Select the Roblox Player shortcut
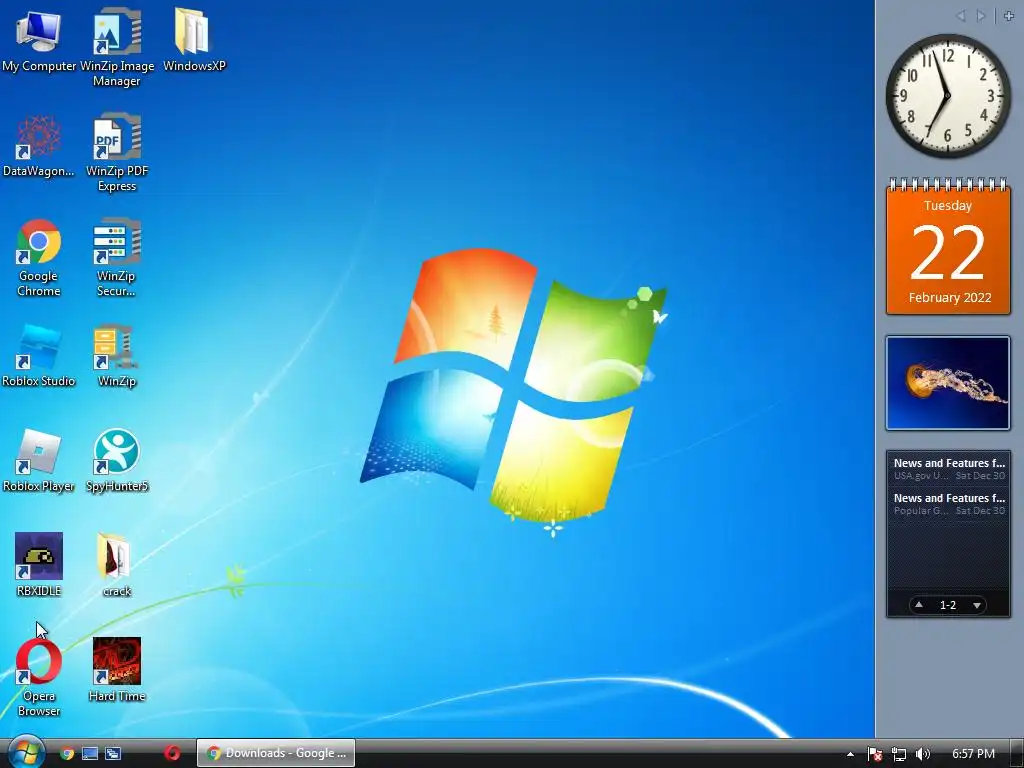 39,461
